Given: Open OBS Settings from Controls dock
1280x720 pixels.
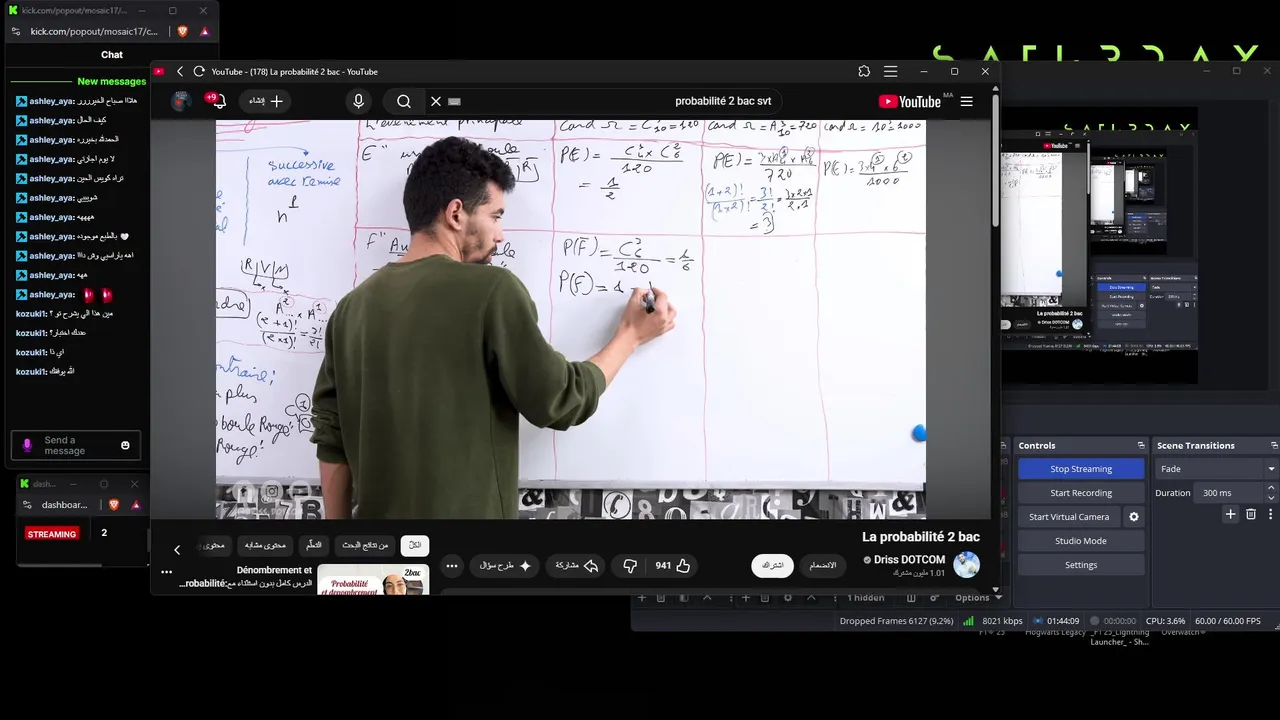Looking at the screenshot, I should 1081,565.
